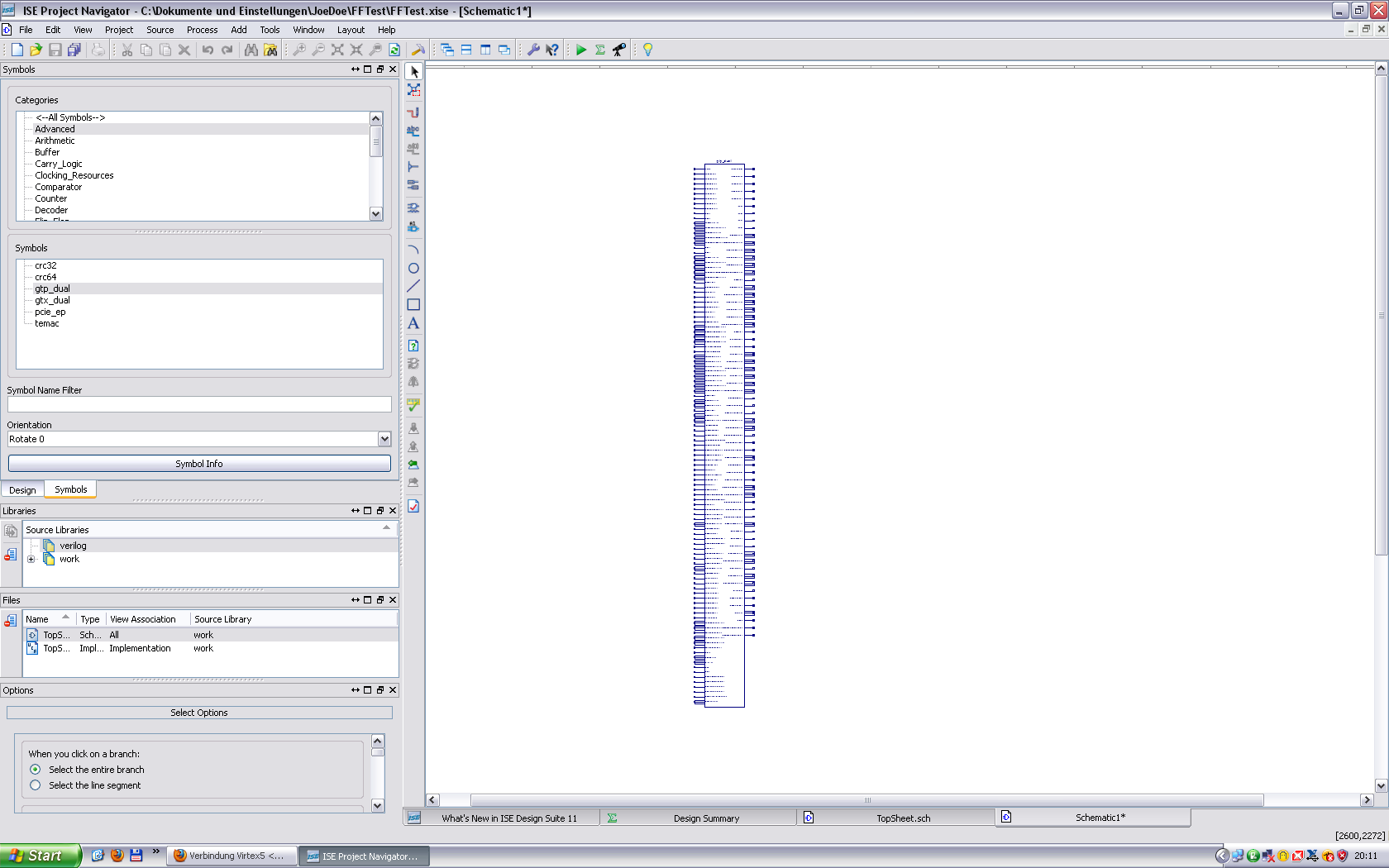Image resolution: width=1389 pixels, height=868 pixels.
Task: Click the Find binoculars icon
Action: 251,50
